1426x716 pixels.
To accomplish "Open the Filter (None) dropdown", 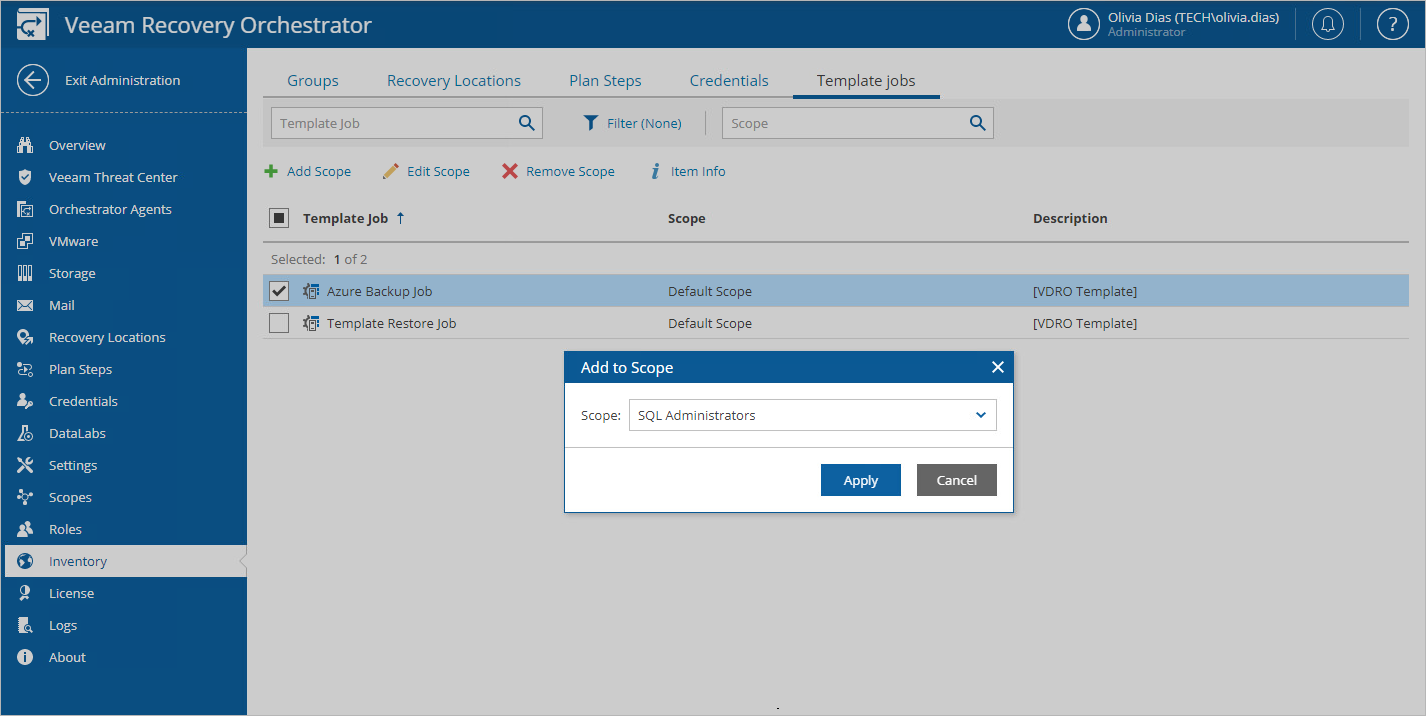I will pos(632,123).
